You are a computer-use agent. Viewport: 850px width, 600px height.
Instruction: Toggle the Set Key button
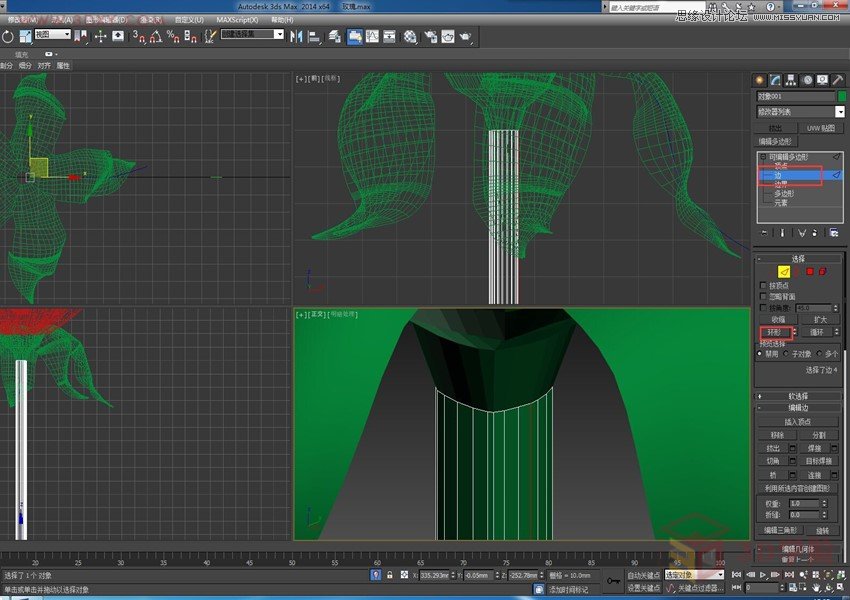click(643, 588)
